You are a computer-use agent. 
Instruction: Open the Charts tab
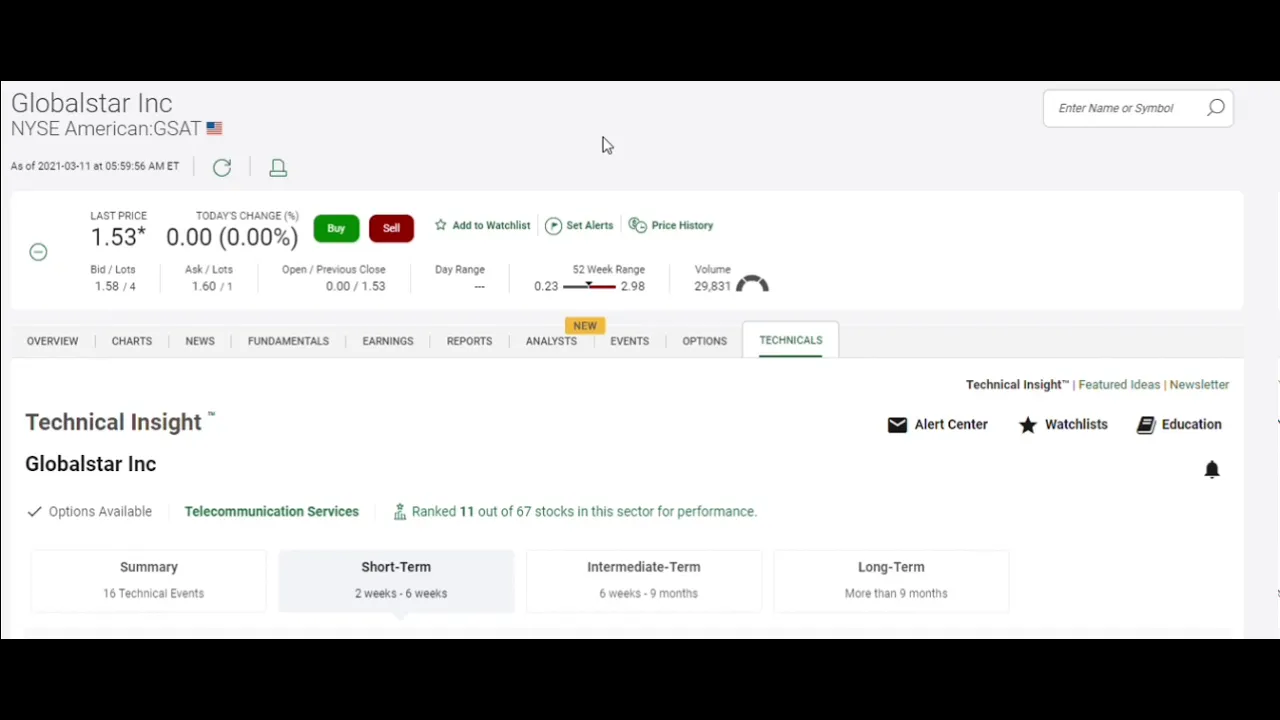click(132, 341)
